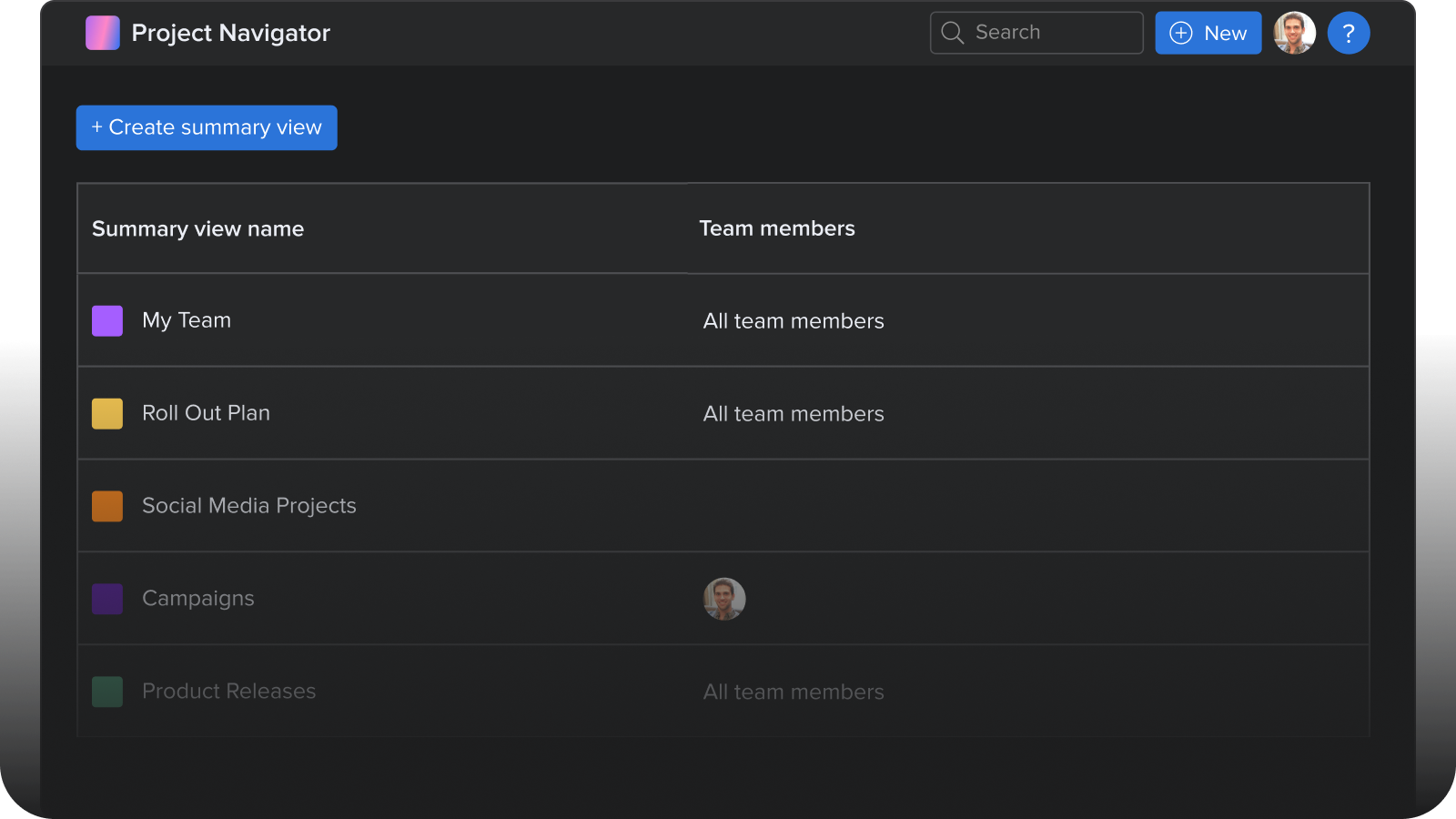Click the Campaigns team member avatar

[x=724, y=599]
